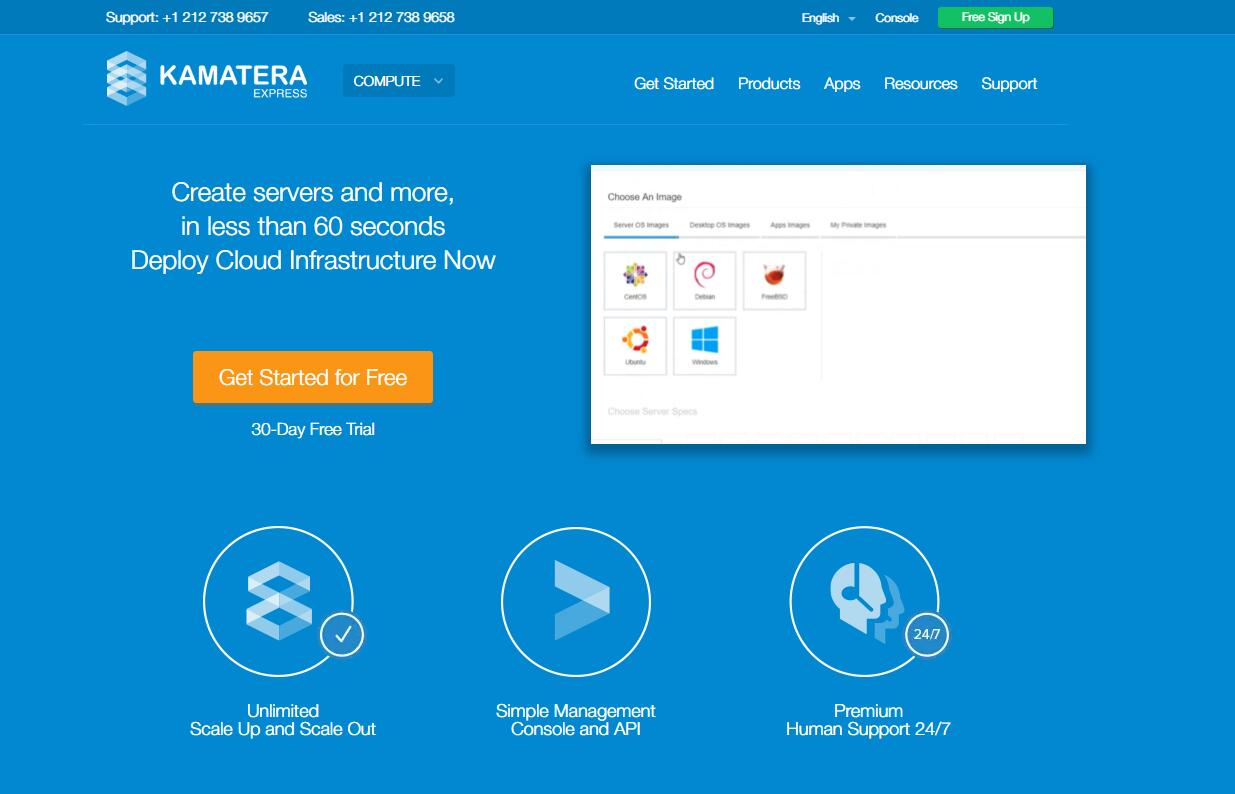The image size is (1235, 794).
Task: Click the Sales phone number
Action: (x=381, y=17)
